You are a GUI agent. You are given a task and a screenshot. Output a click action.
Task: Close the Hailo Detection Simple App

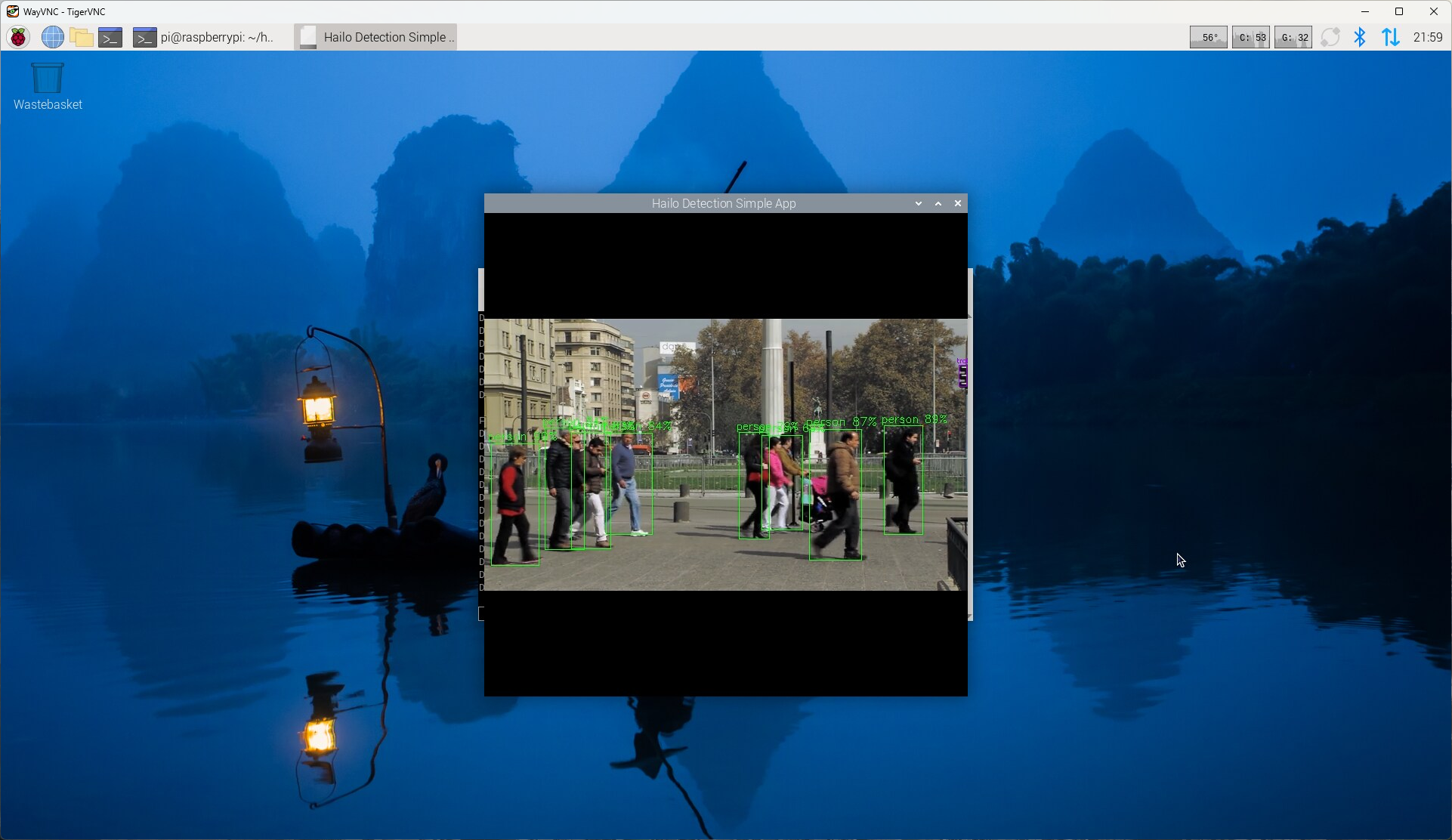958,203
